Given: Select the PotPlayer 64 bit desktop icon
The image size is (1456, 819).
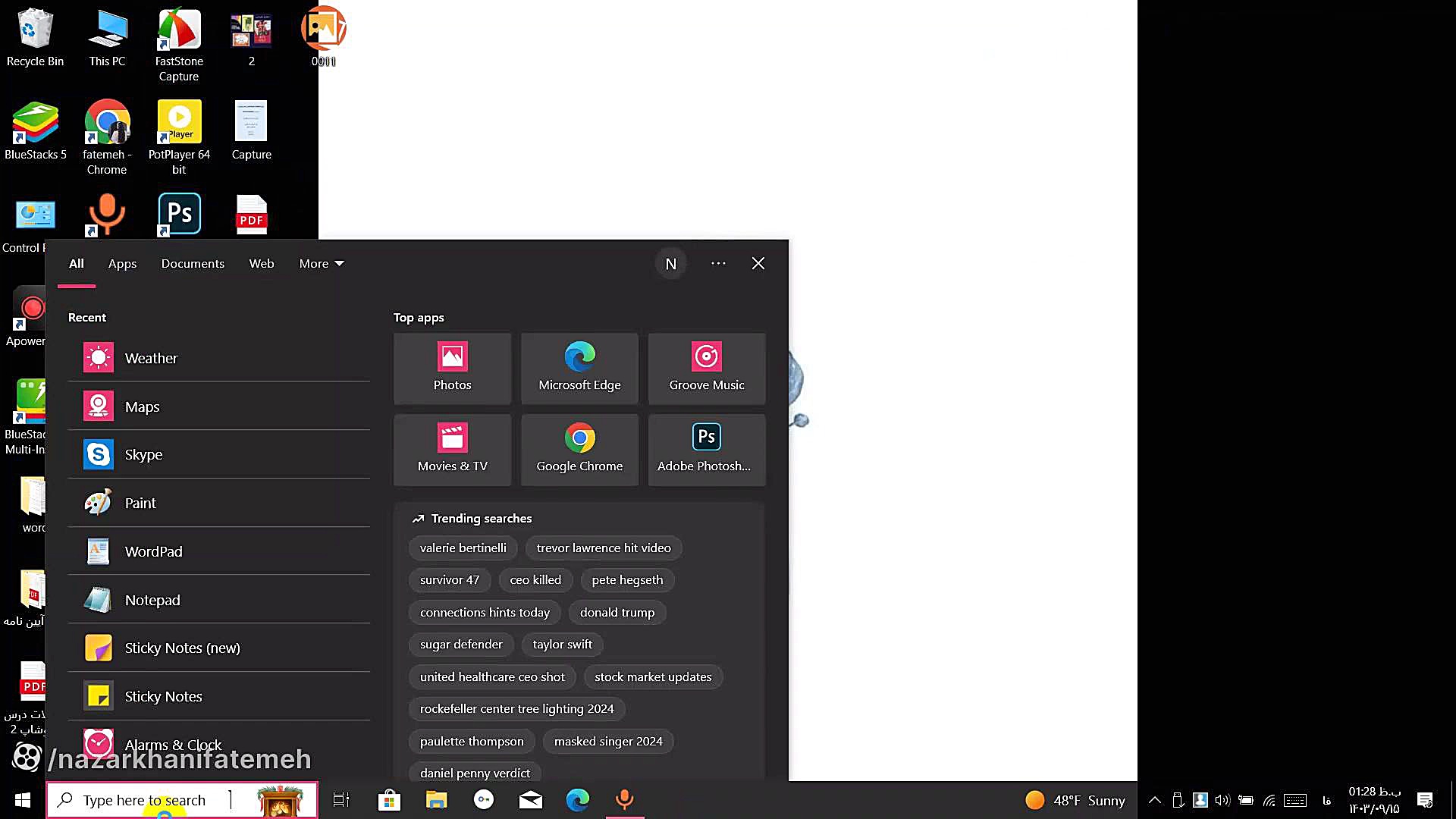Looking at the screenshot, I should click(179, 138).
